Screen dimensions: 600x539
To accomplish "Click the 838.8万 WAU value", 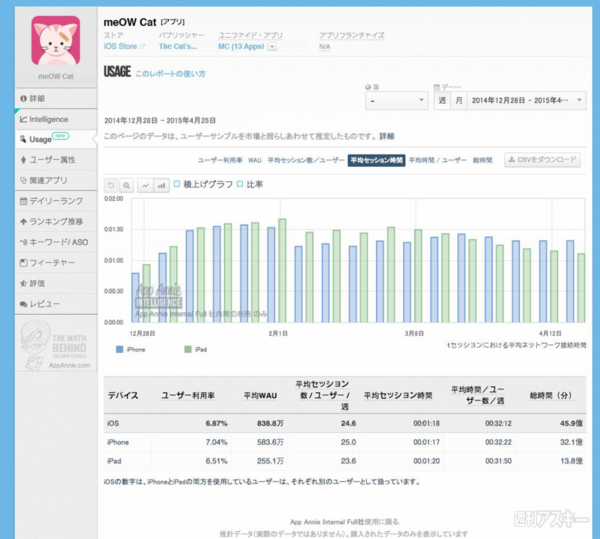I will (270, 423).
